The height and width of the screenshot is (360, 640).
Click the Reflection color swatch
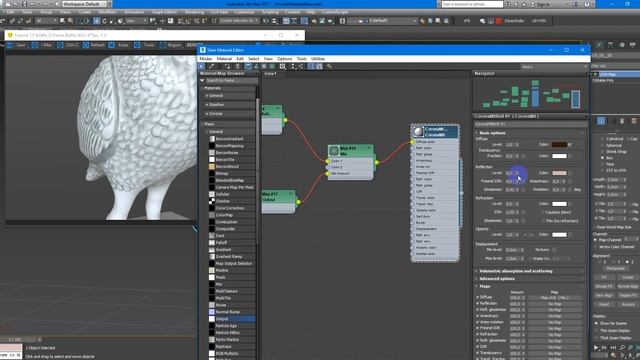coord(559,173)
